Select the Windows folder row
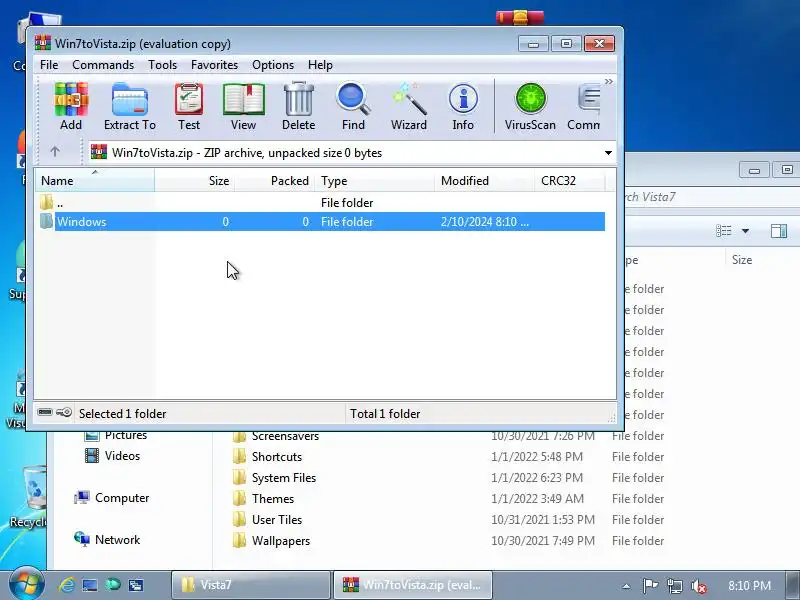Screen dimensions: 800x600 (320, 221)
